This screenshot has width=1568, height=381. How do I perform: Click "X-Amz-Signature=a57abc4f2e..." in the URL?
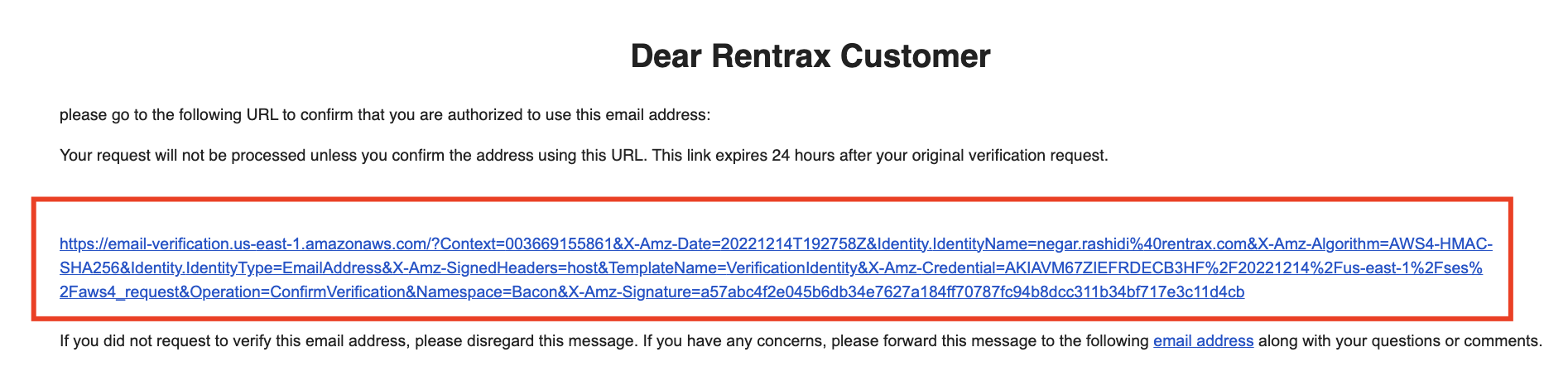905,292
